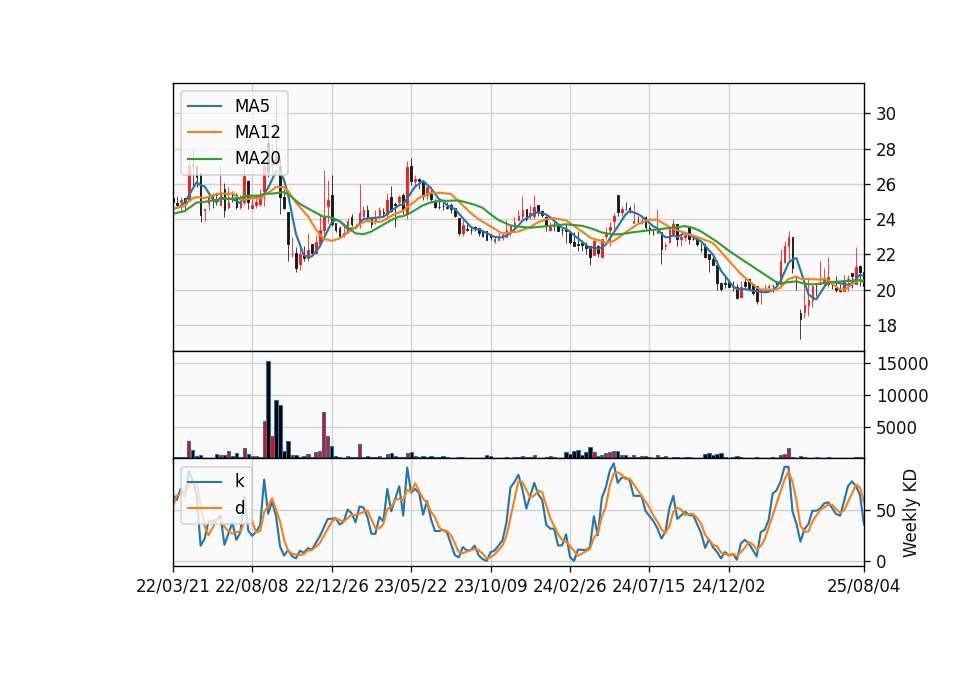Select the 24/12/02 date label
Viewport: 960px width, 690px height.
[729, 586]
